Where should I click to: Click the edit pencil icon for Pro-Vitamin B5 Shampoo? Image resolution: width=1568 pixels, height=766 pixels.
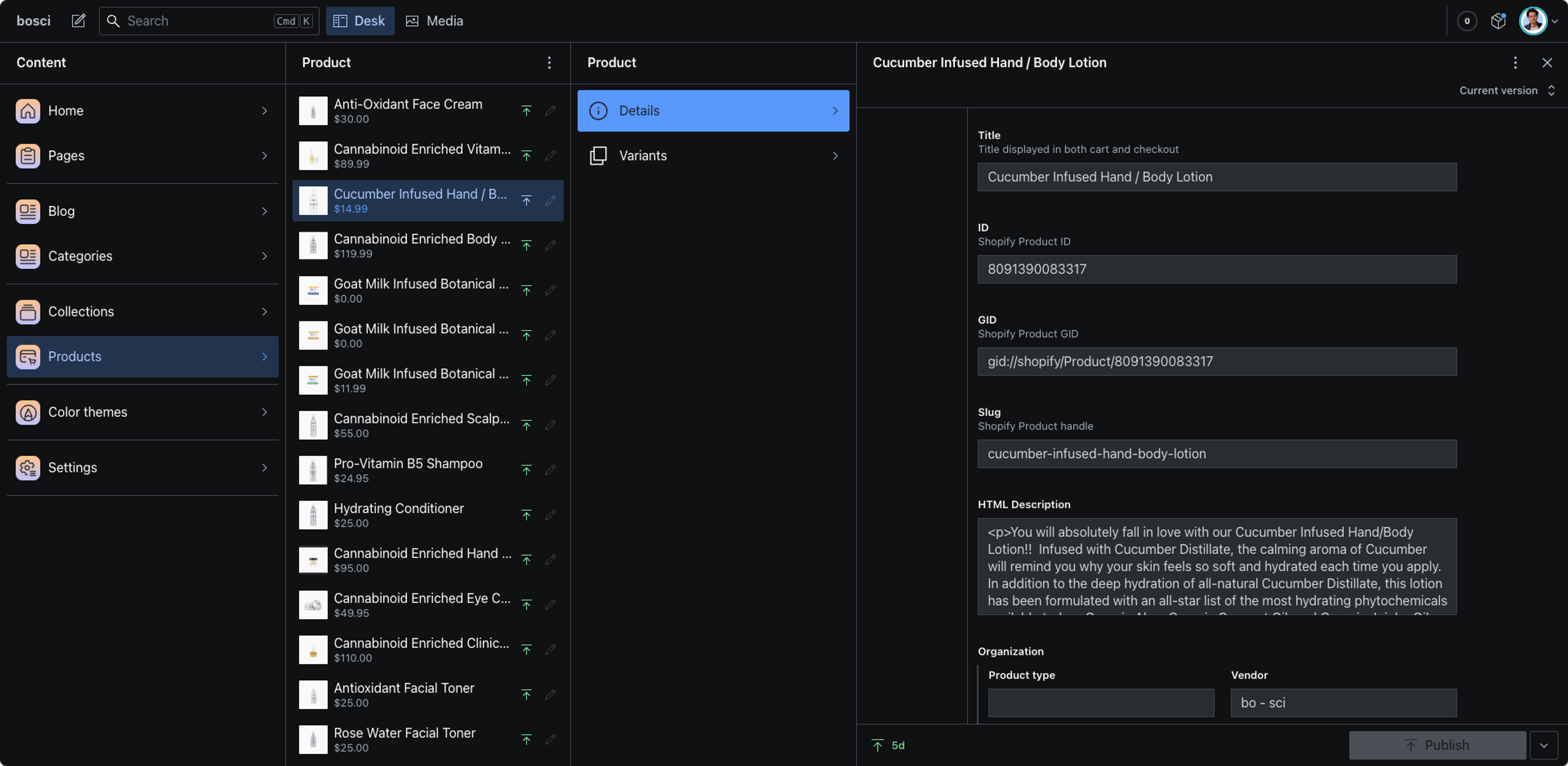click(550, 470)
